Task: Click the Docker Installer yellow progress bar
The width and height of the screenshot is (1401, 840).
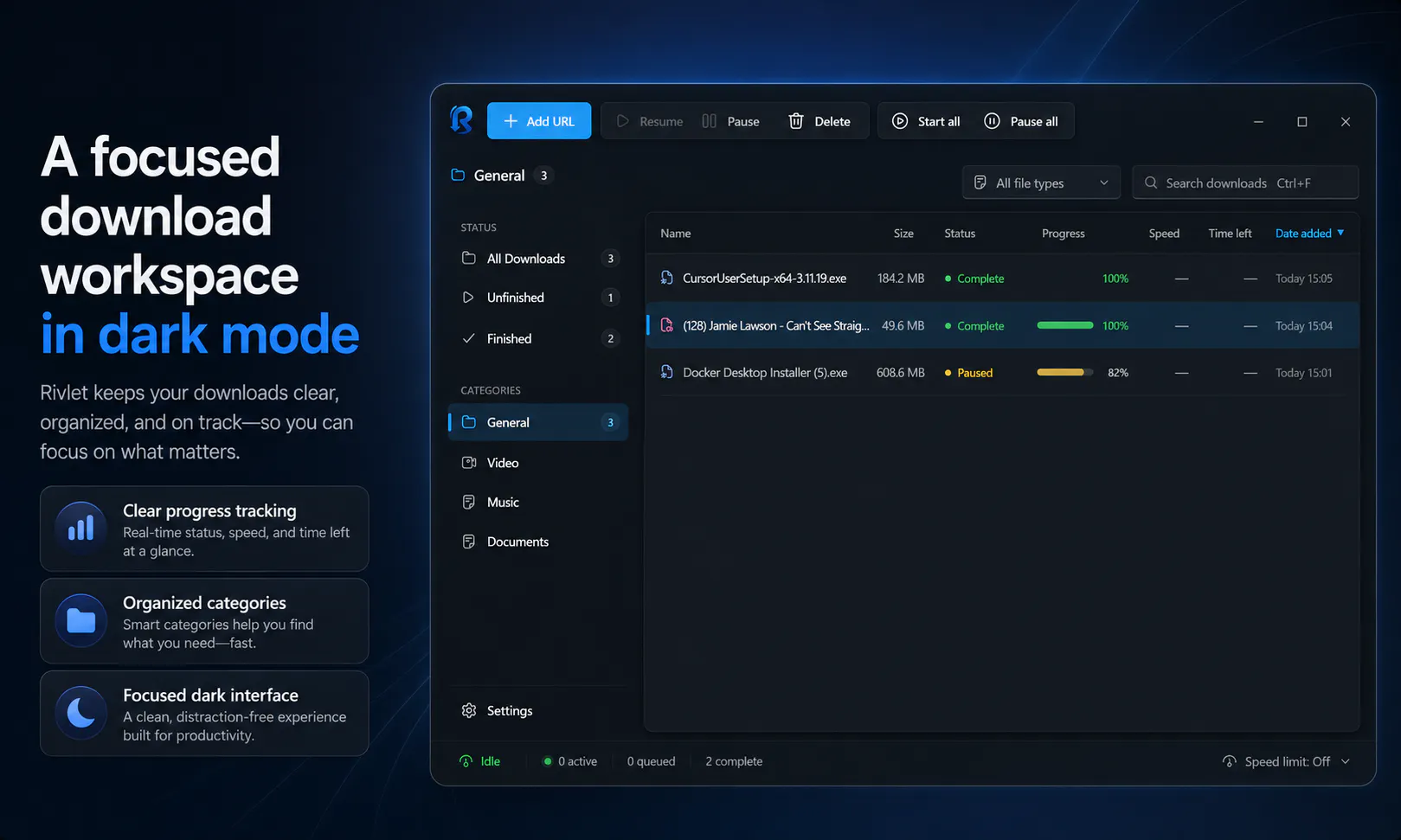Action: point(1065,372)
